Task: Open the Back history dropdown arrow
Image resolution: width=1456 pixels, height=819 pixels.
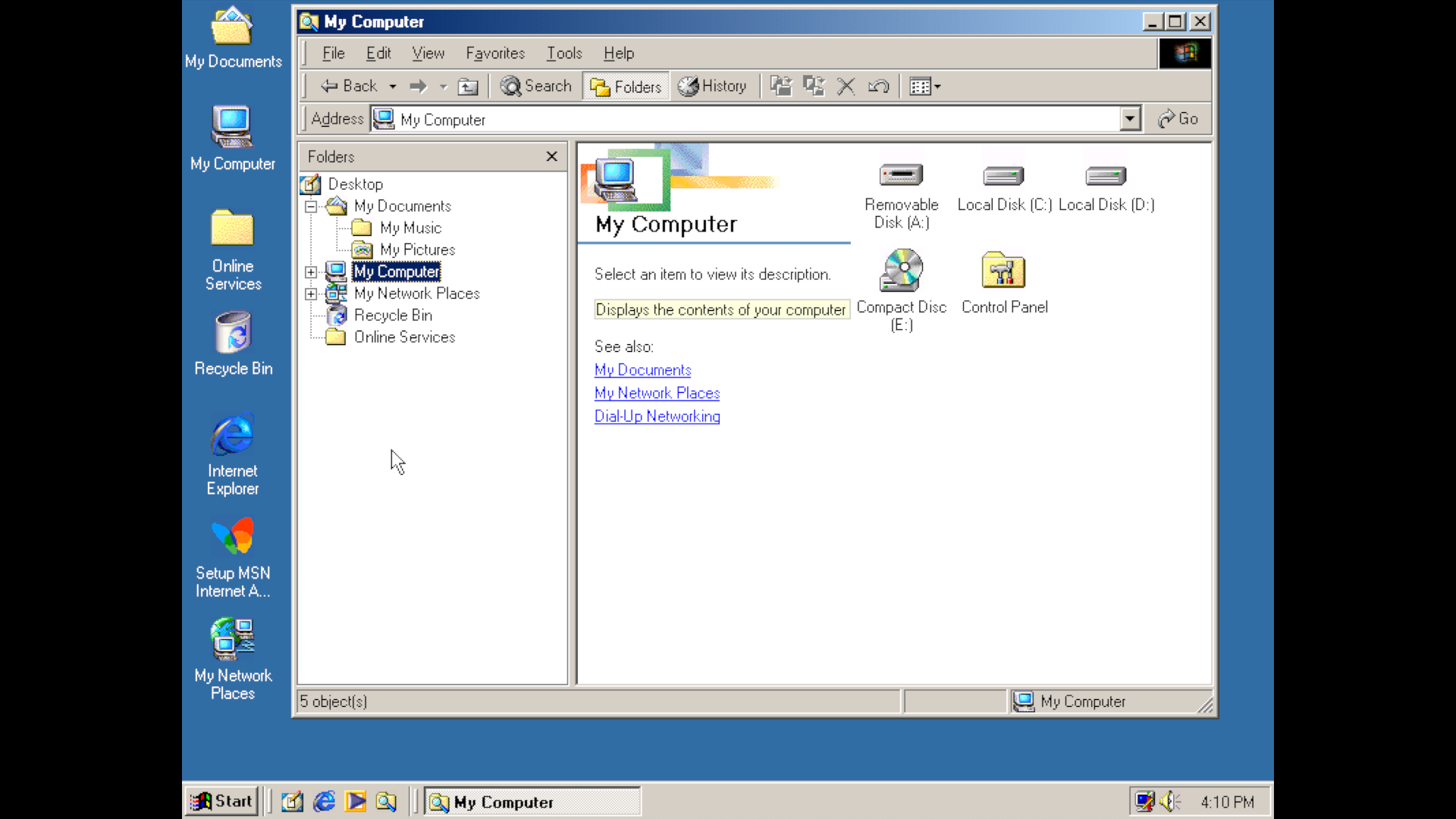Action: [392, 86]
